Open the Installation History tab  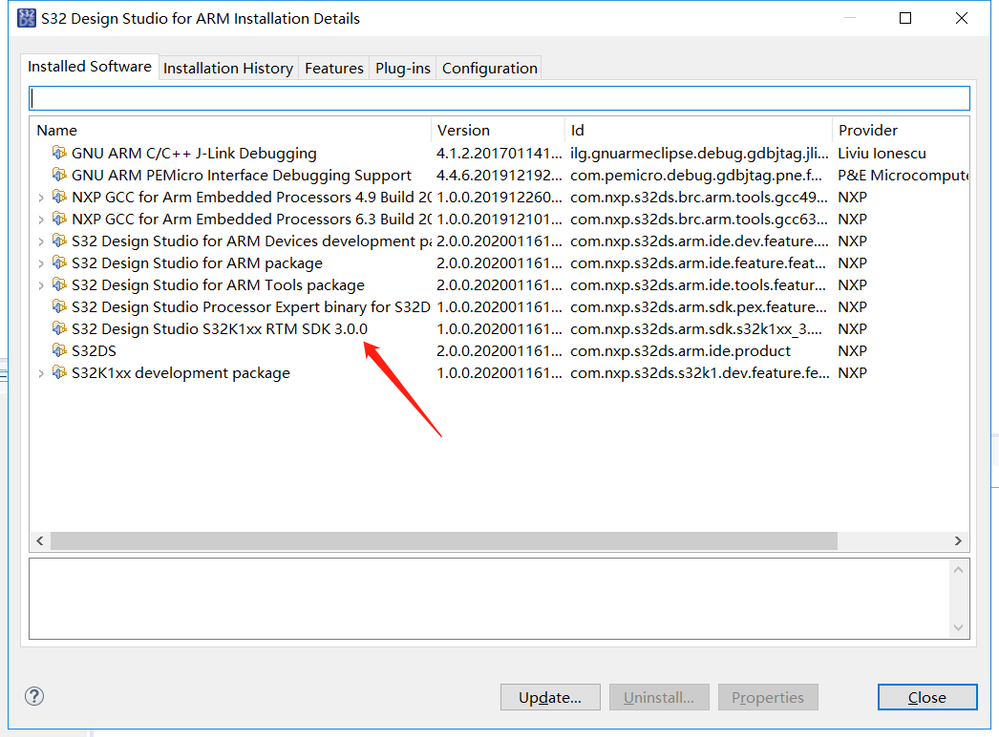pos(228,68)
